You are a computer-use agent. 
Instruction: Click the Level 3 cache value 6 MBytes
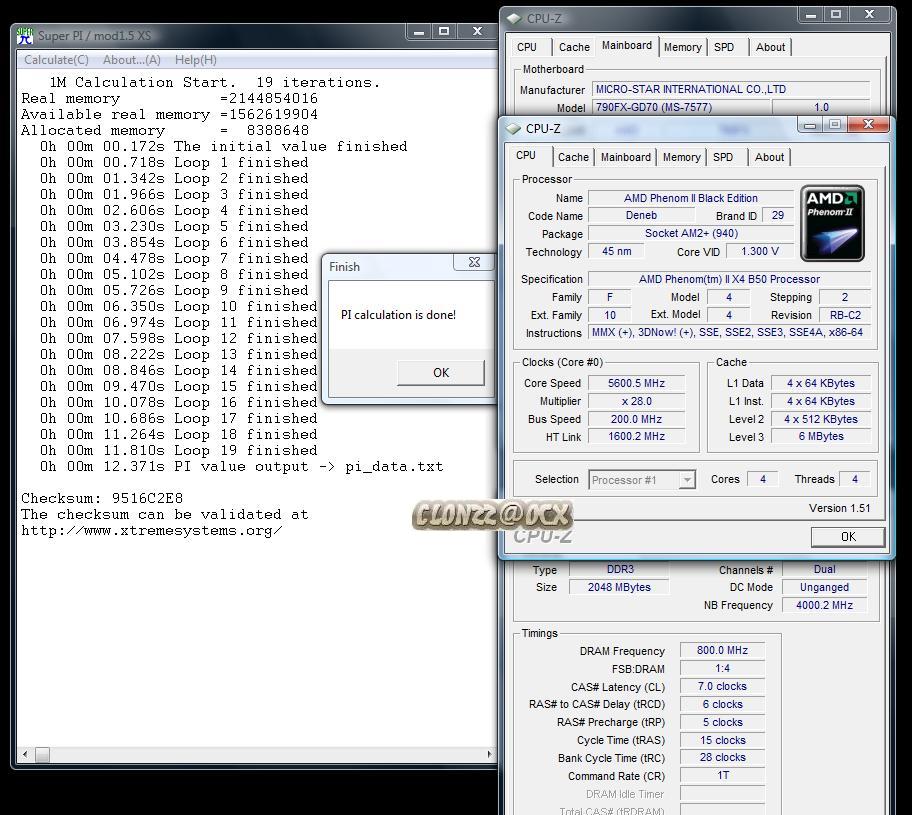tap(821, 436)
